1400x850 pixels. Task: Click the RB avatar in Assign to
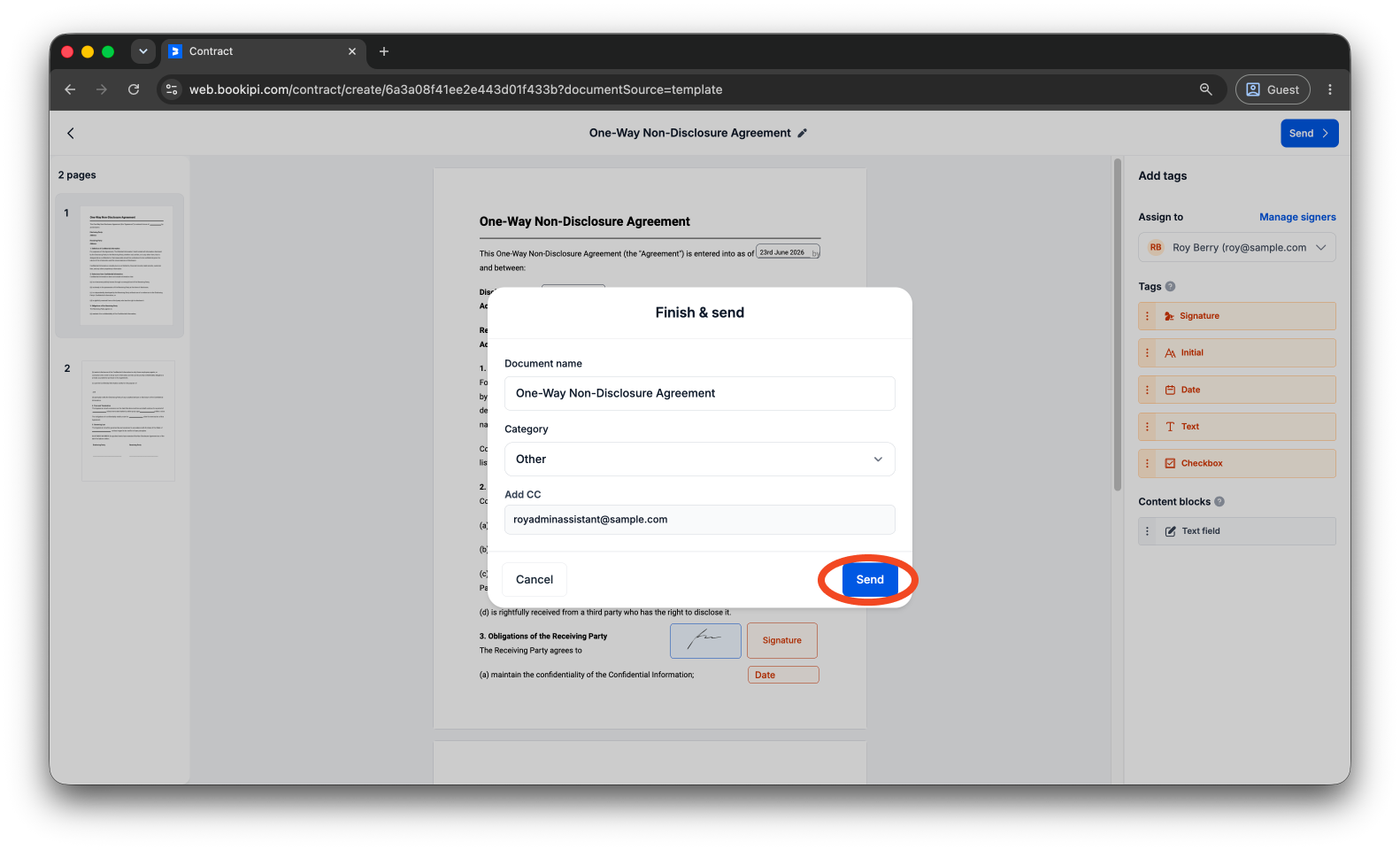click(x=1156, y=248)
